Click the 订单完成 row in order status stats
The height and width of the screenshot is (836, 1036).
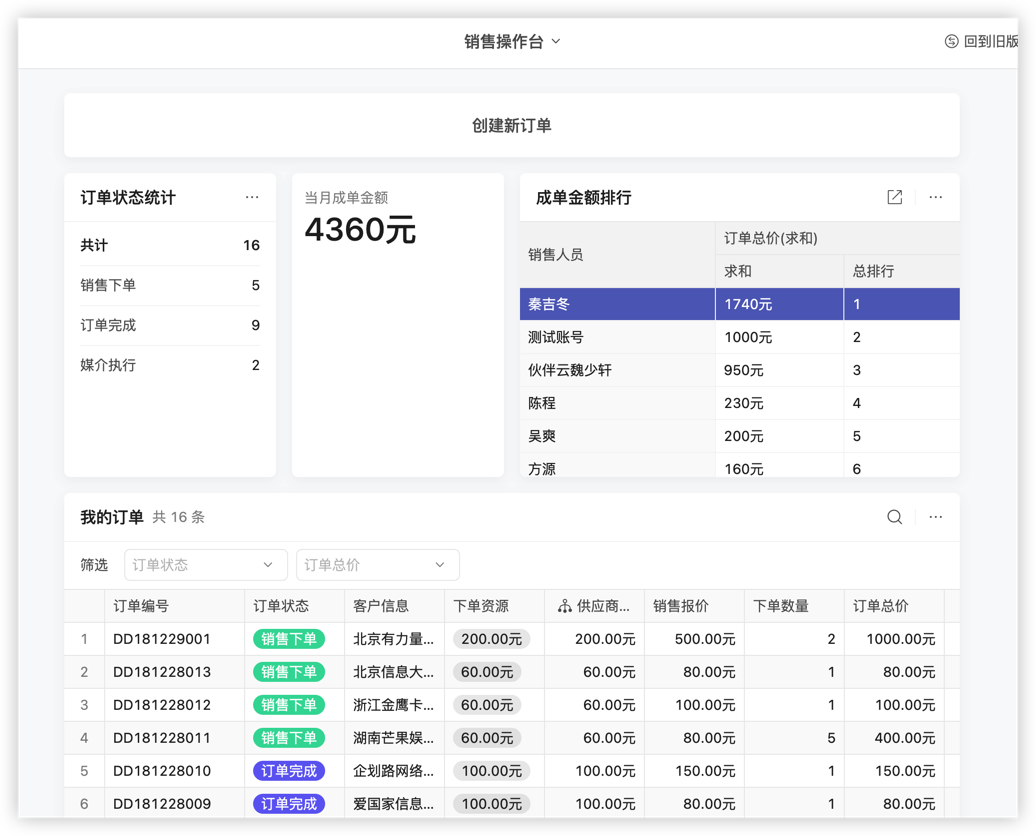point(170,325)
